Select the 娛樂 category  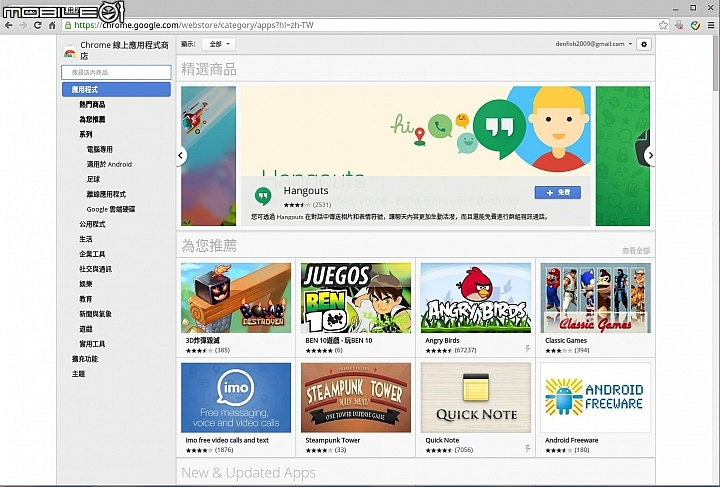click(x=85, y=284)
